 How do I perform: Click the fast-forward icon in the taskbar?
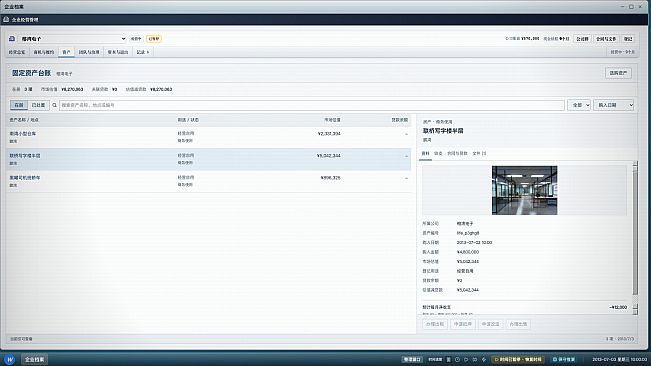[475, 359]
